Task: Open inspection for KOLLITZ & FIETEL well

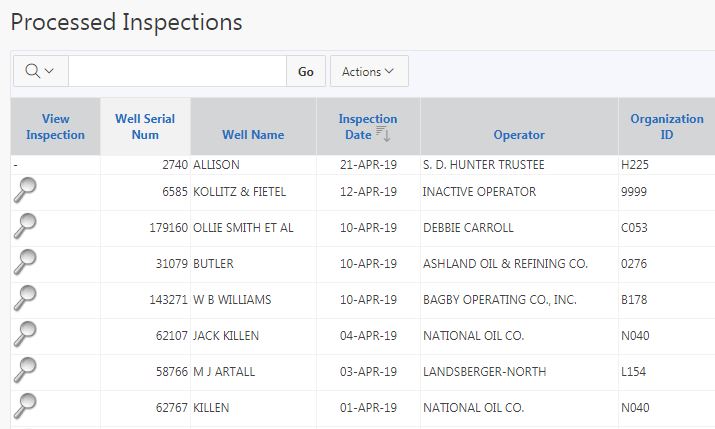Action: 25,190
